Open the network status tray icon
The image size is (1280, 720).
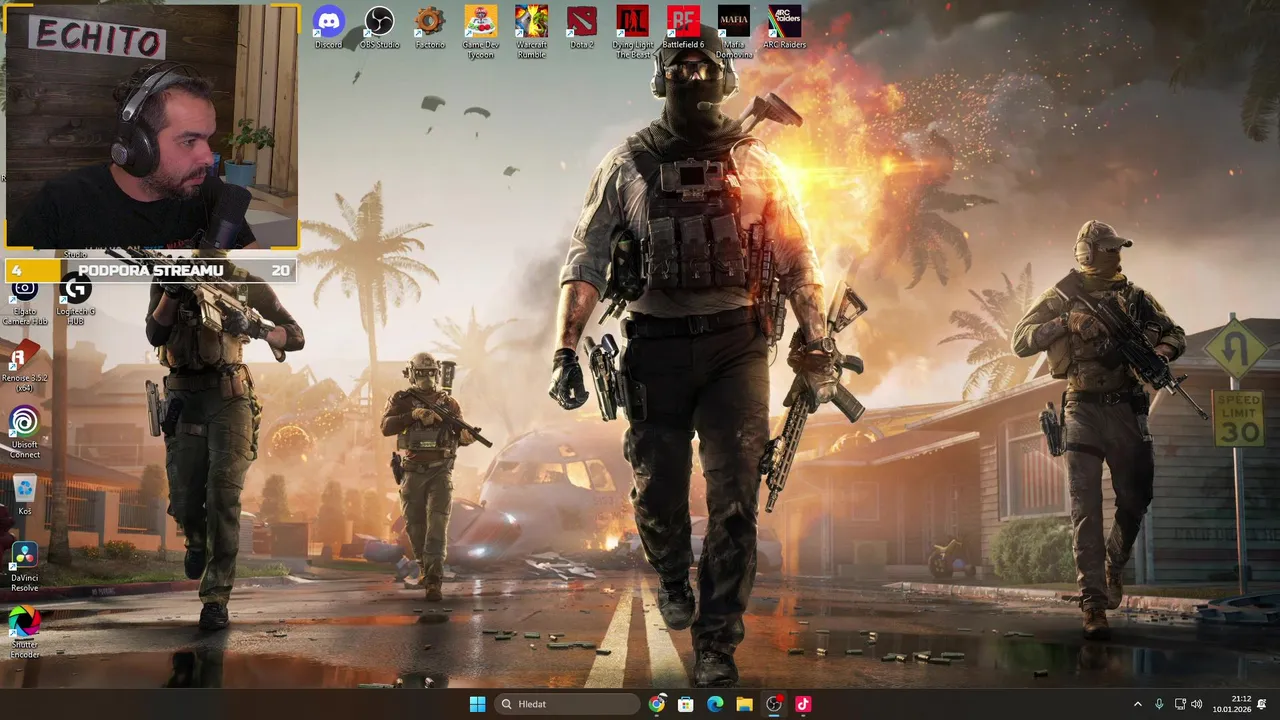click(x=1180, y=704)
